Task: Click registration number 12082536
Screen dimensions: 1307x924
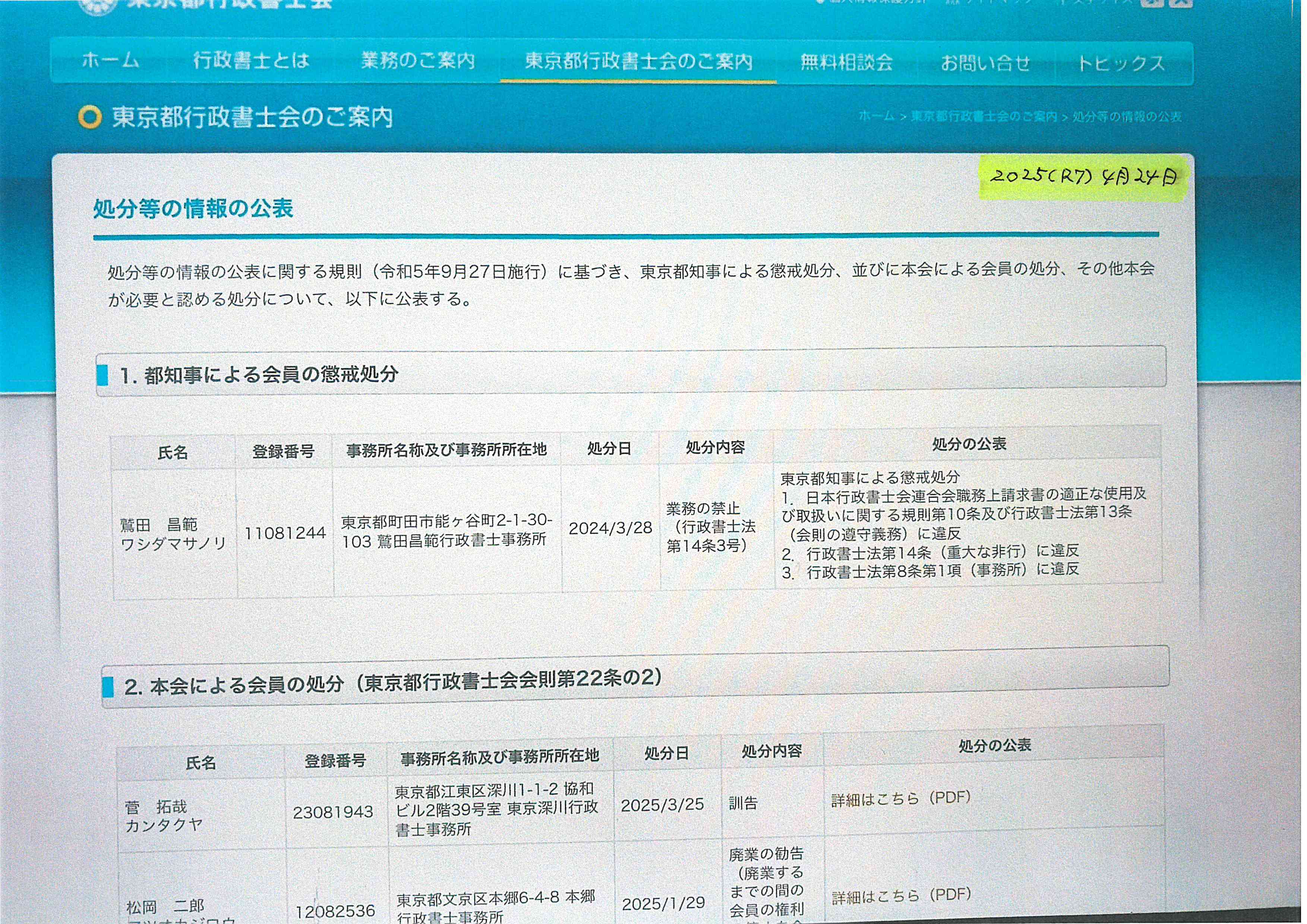Action: pos(335,911)
